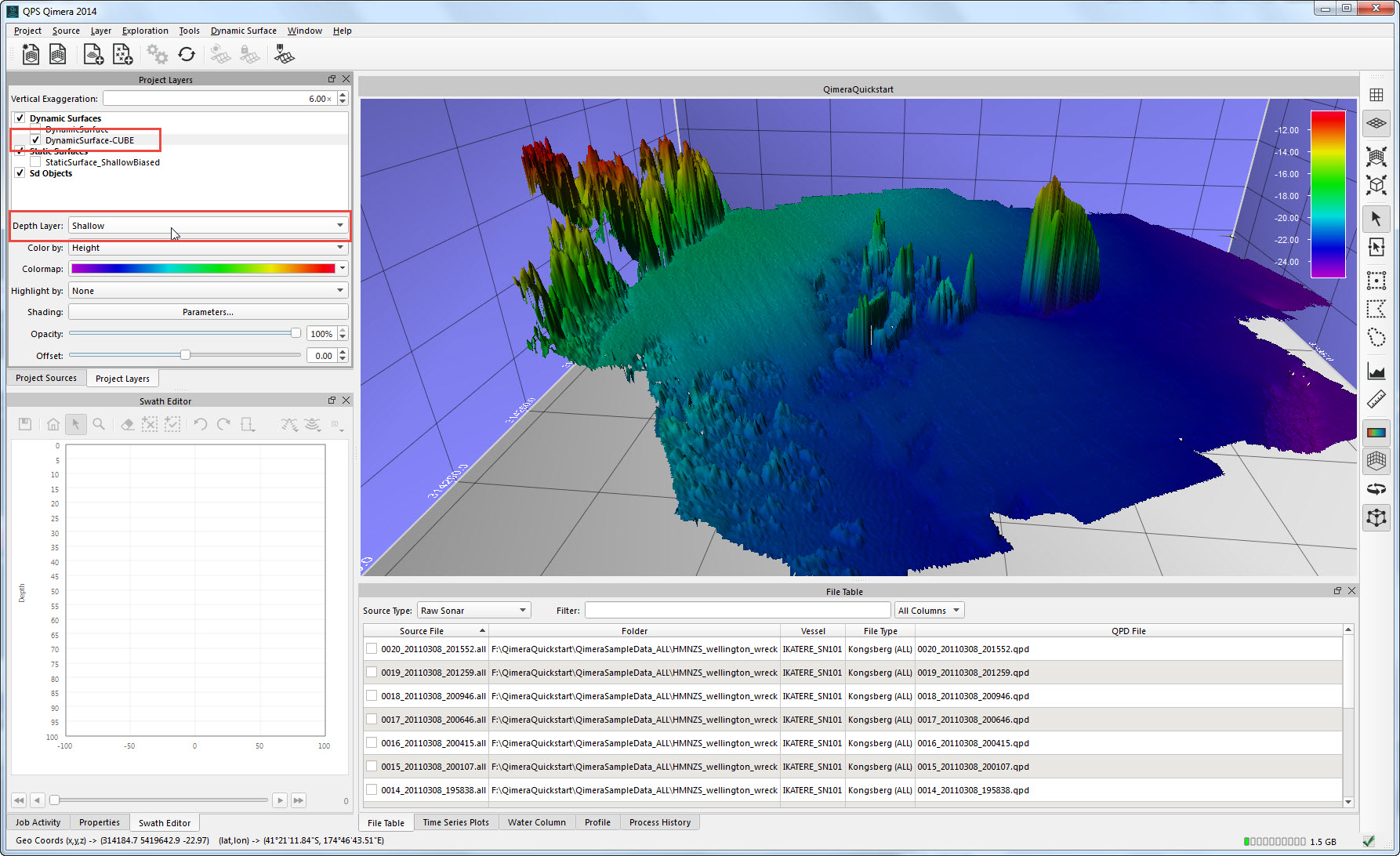Expand the Source Type Raw Sonar dropdown
The width and height of the screenshot is (1400, 856).
point(473,611)
